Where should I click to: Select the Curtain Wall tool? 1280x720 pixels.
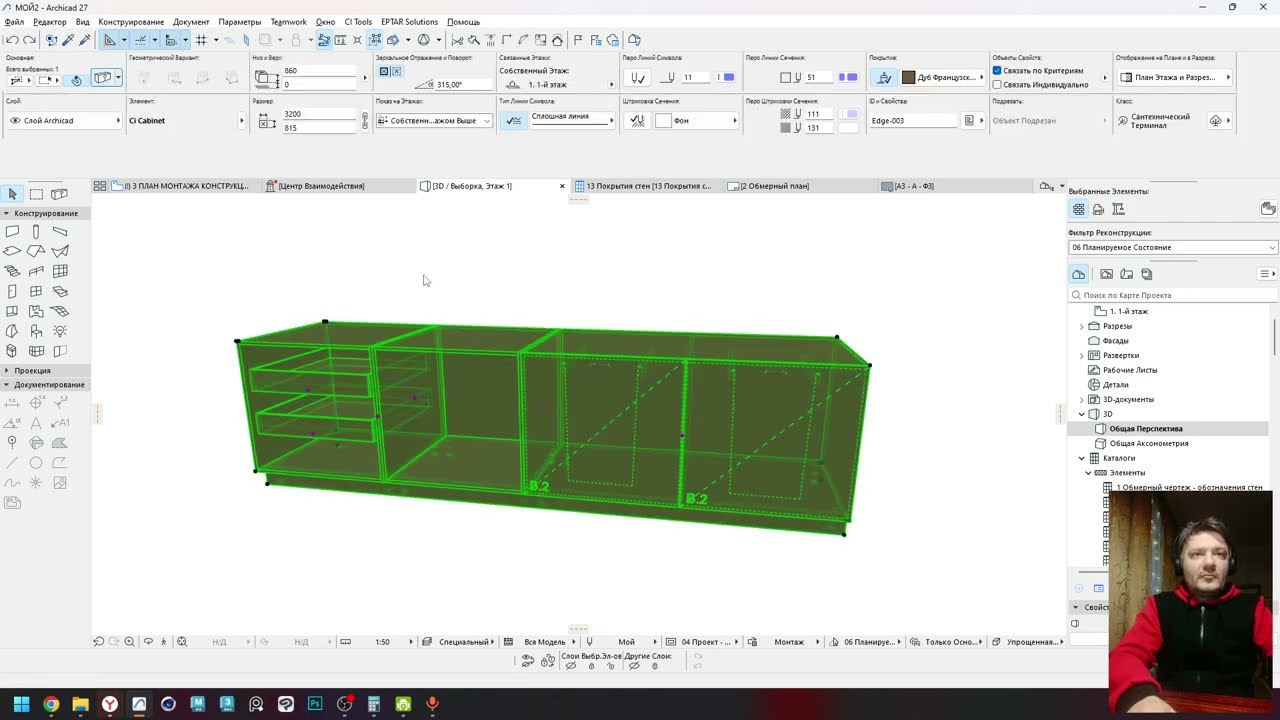[60, 271]
